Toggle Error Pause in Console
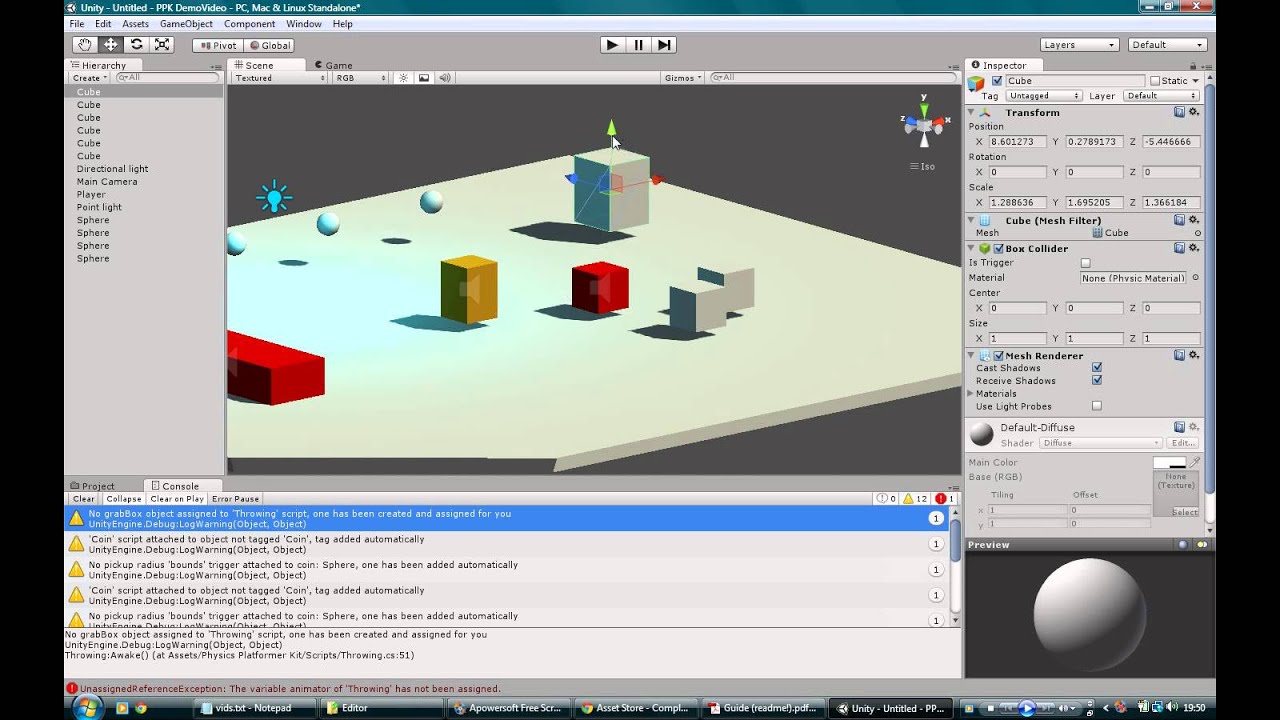The image size is (1280, 720). [236, 498]
